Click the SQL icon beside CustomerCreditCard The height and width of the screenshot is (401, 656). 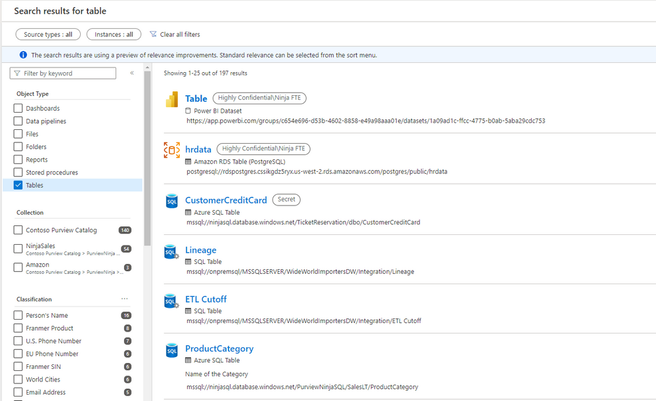click(172, 201)
